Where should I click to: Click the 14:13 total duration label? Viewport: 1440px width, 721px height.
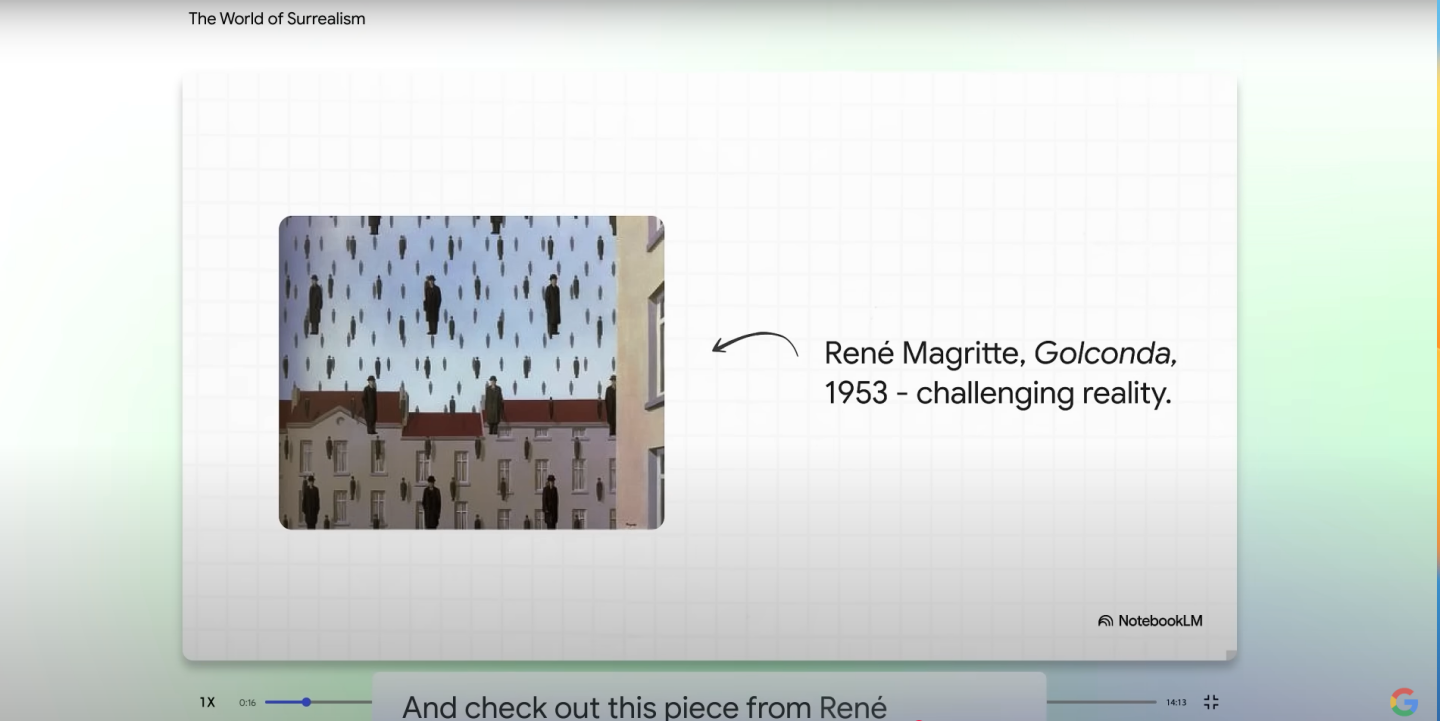[x=1176, y=702]
